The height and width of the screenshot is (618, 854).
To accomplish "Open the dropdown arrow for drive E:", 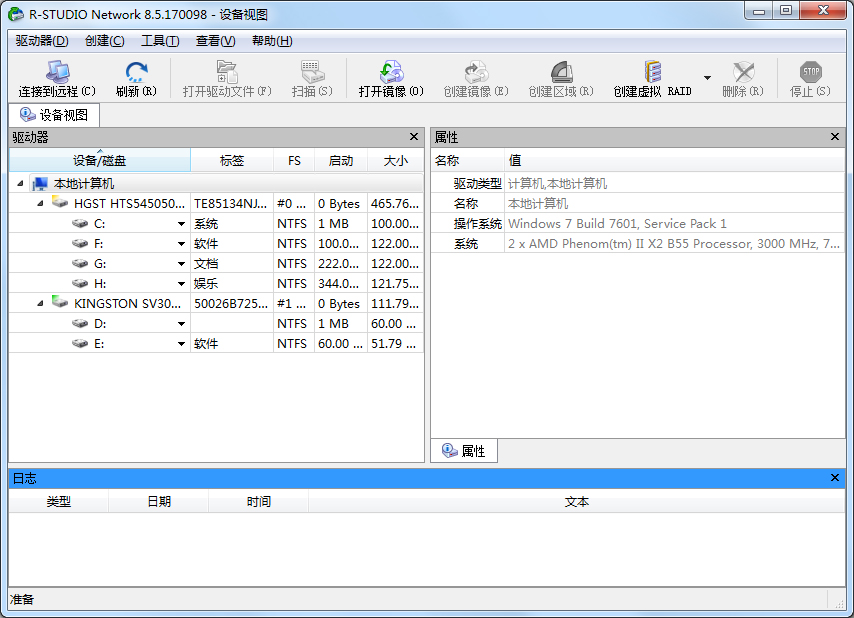I will 181,344.
